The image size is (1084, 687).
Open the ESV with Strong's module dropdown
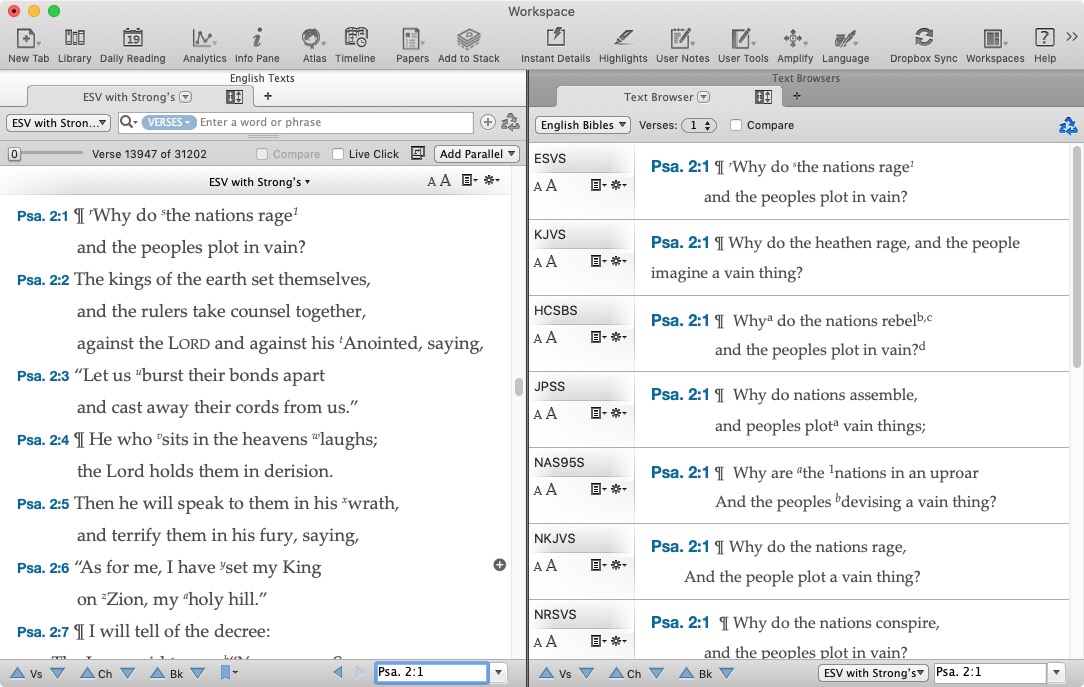[59, 123]
